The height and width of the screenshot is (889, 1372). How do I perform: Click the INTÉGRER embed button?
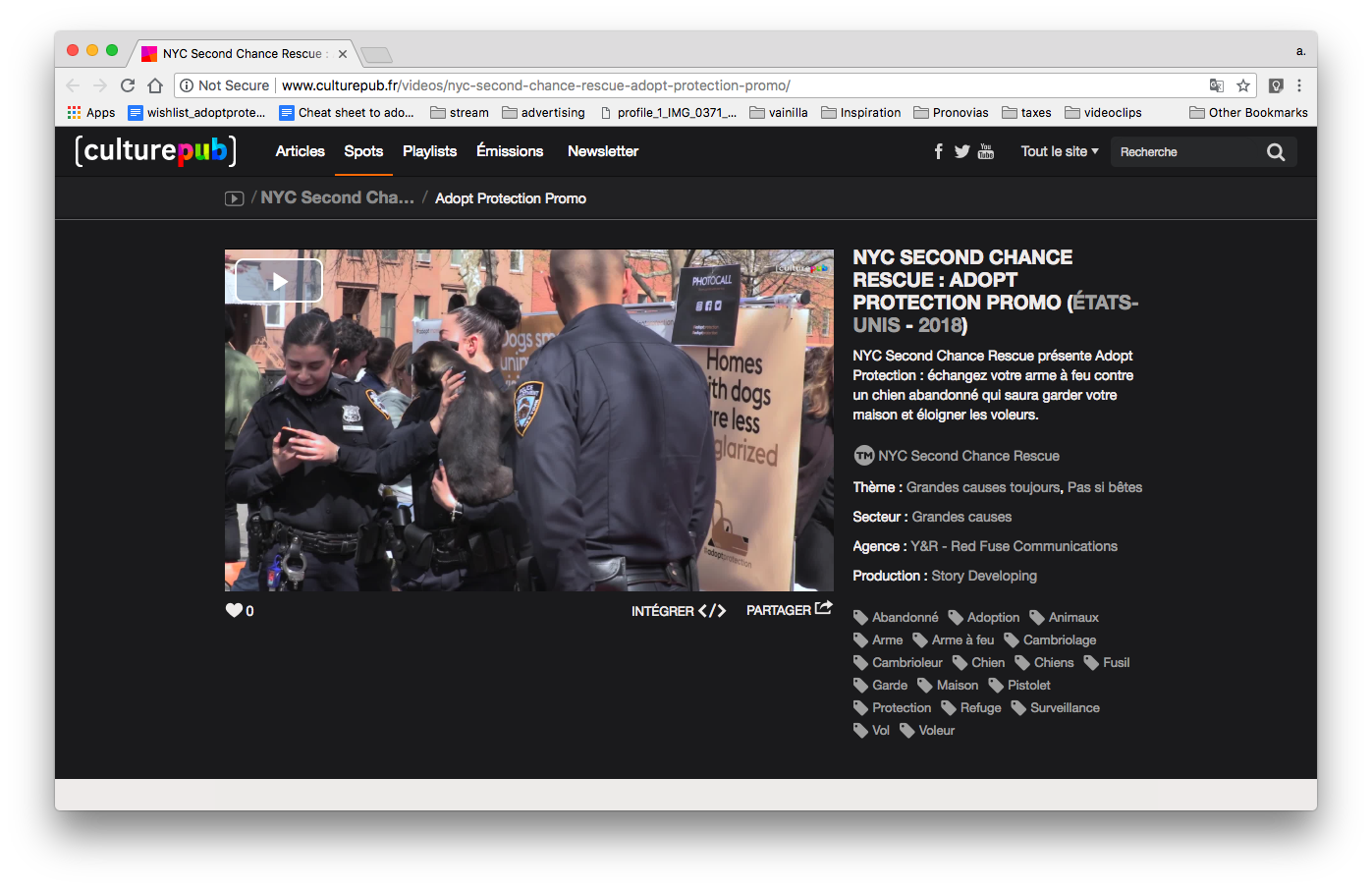pyautogui.click(x=679, y=611)
